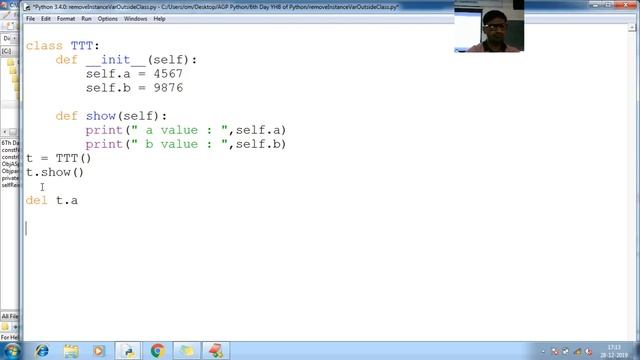Click the IDLE window icon in title bar
The height and width of the screenshot is (360, 640).
(x=27, y=7)
